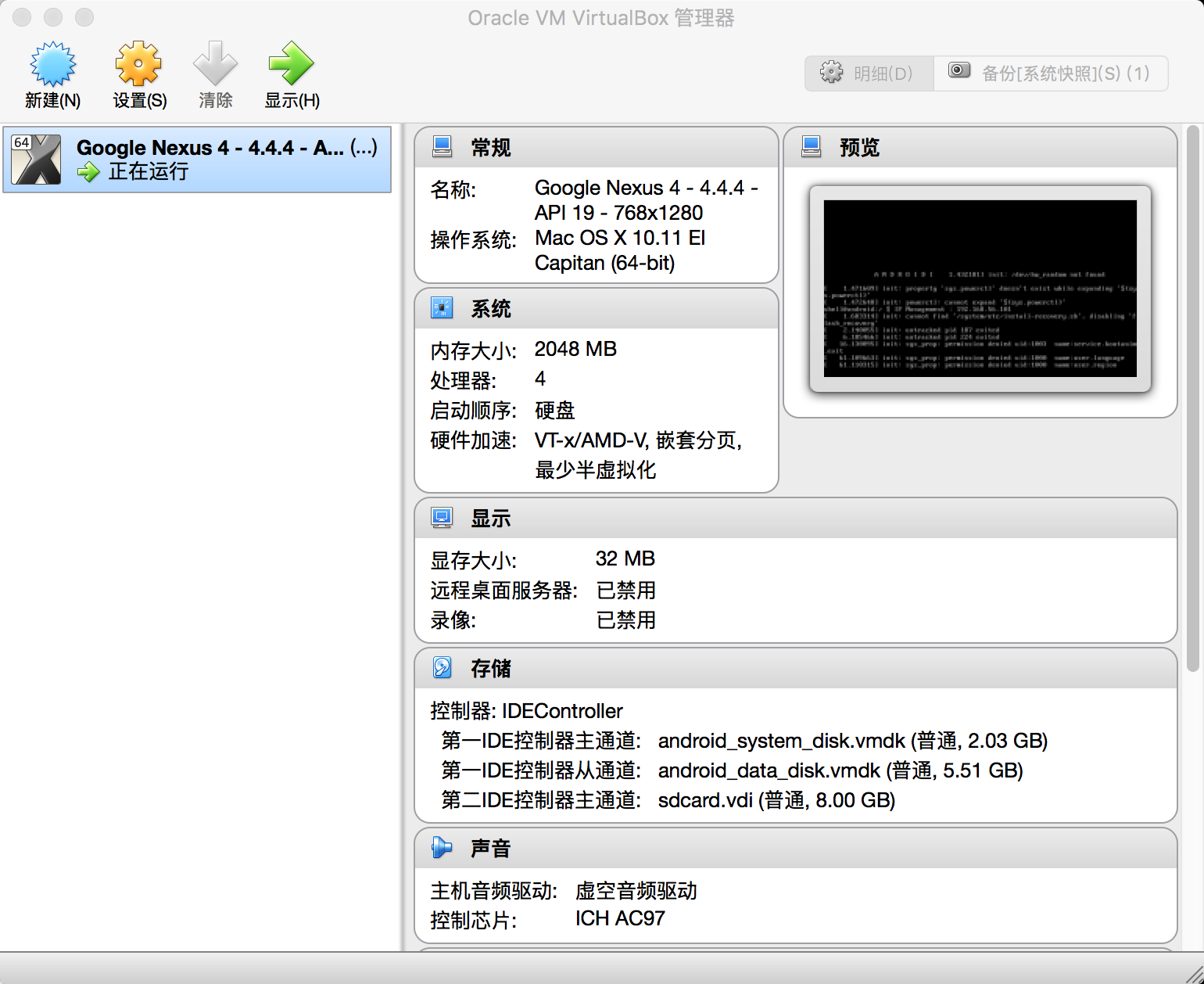
Task: Click the ICH AC97 audio controller text
Action: pos(620,918)
